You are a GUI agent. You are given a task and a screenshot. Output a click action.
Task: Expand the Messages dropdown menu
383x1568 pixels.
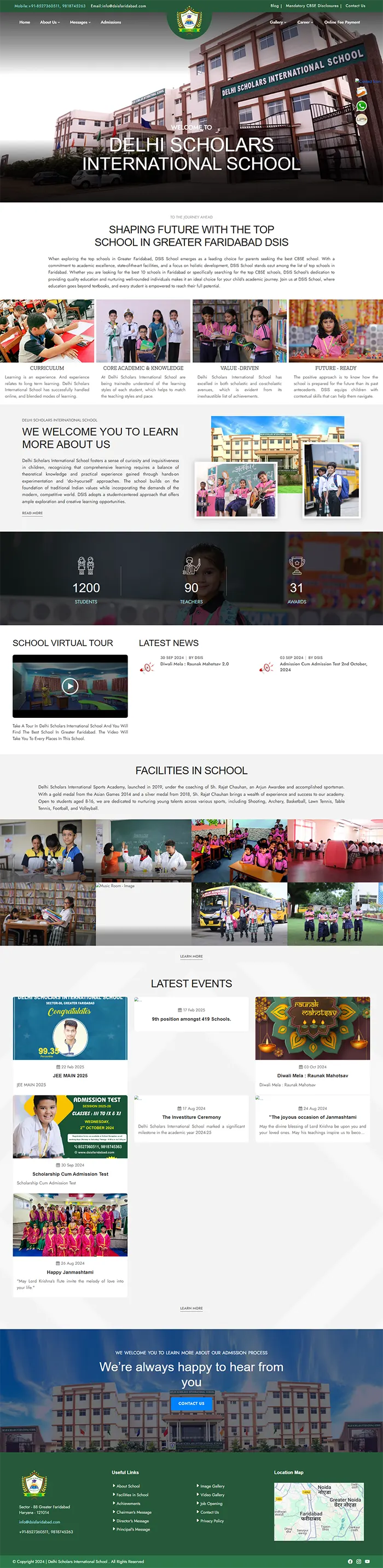[x=80, y=22]
